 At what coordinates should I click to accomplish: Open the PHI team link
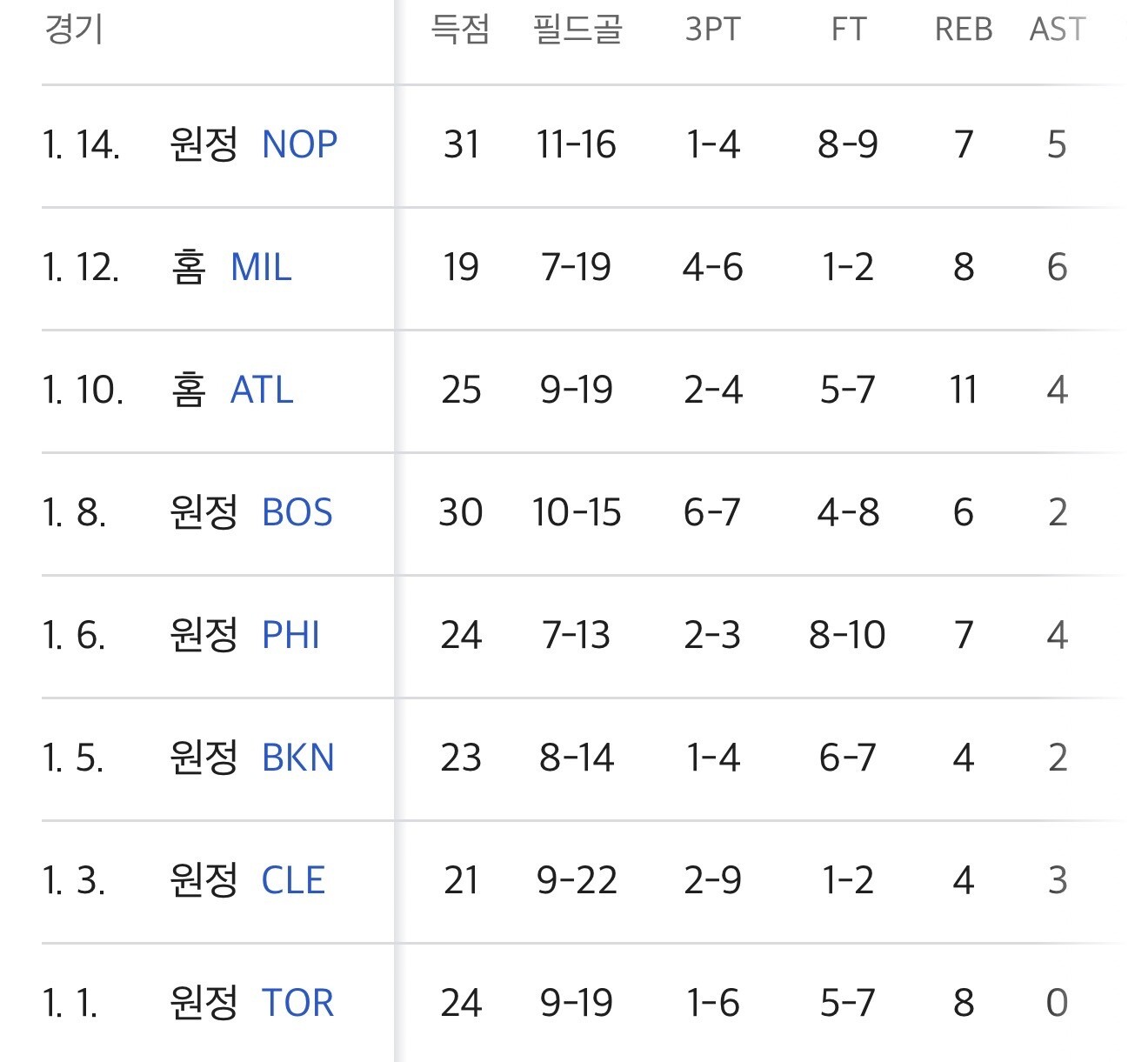click(x=290, y=635)
